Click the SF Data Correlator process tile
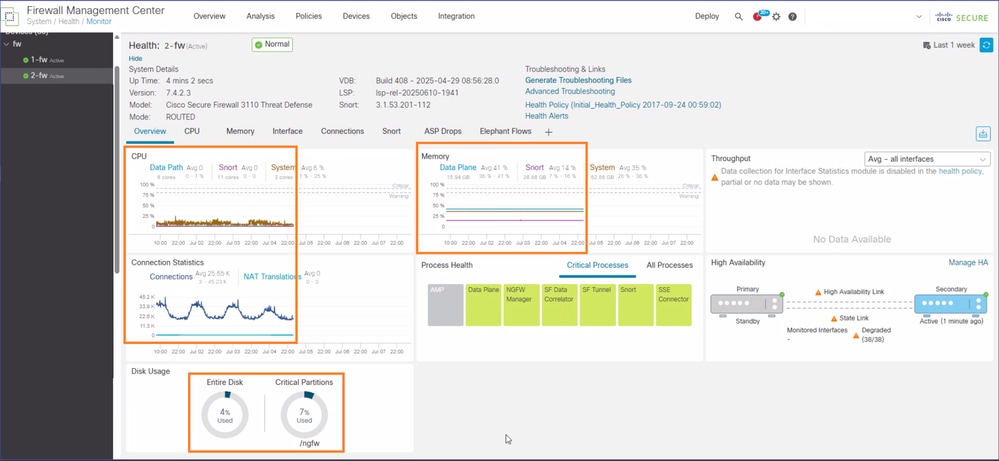Screen dimensions: 999x461 559,305
